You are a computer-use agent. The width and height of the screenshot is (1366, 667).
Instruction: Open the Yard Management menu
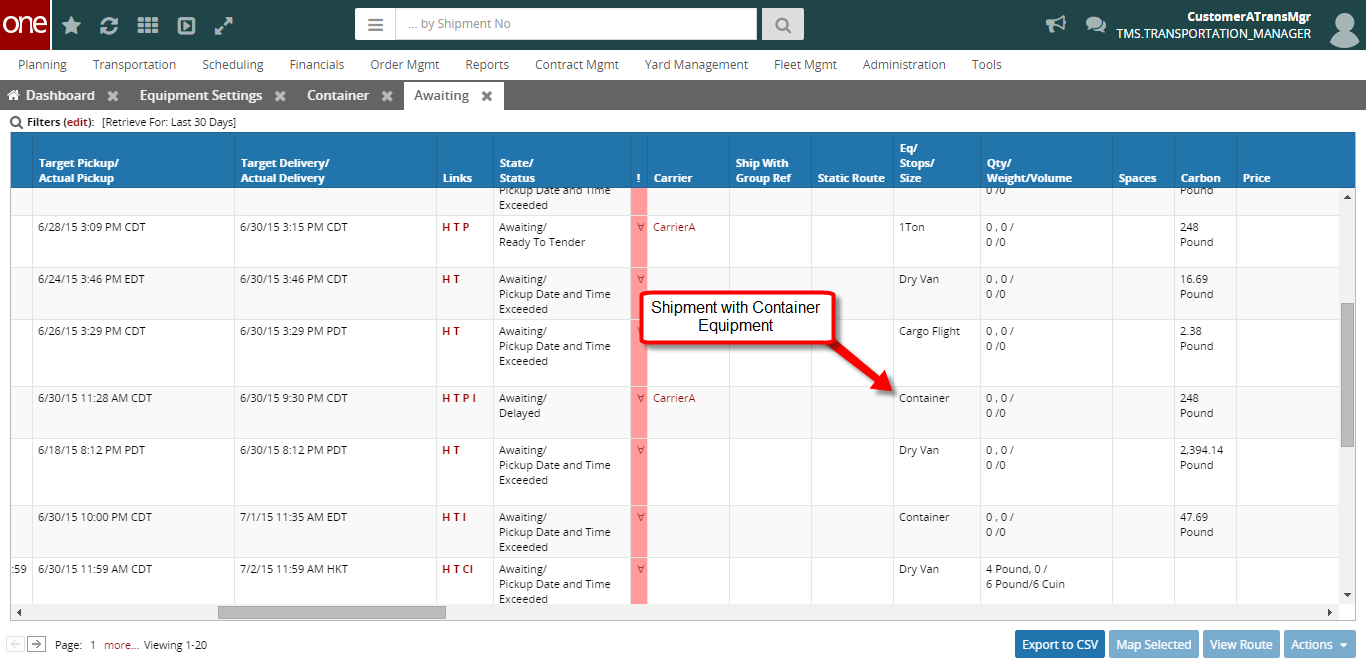pyautogui.click(x=696, y=65)
